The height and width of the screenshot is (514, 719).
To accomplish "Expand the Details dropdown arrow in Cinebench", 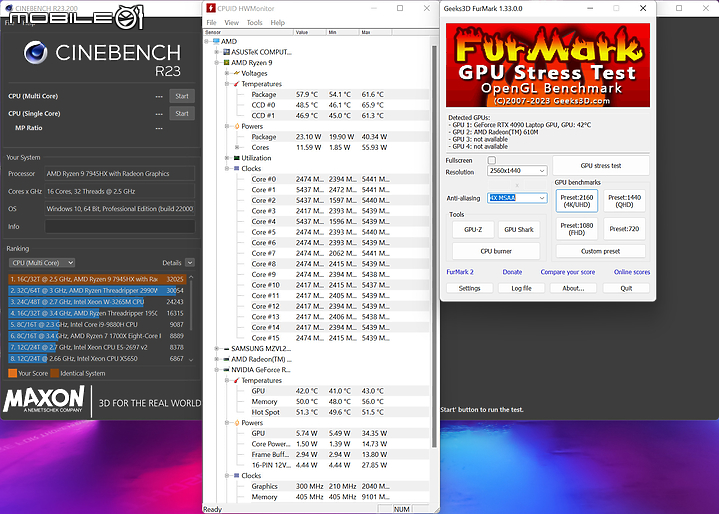I will [x=190, y=263].
